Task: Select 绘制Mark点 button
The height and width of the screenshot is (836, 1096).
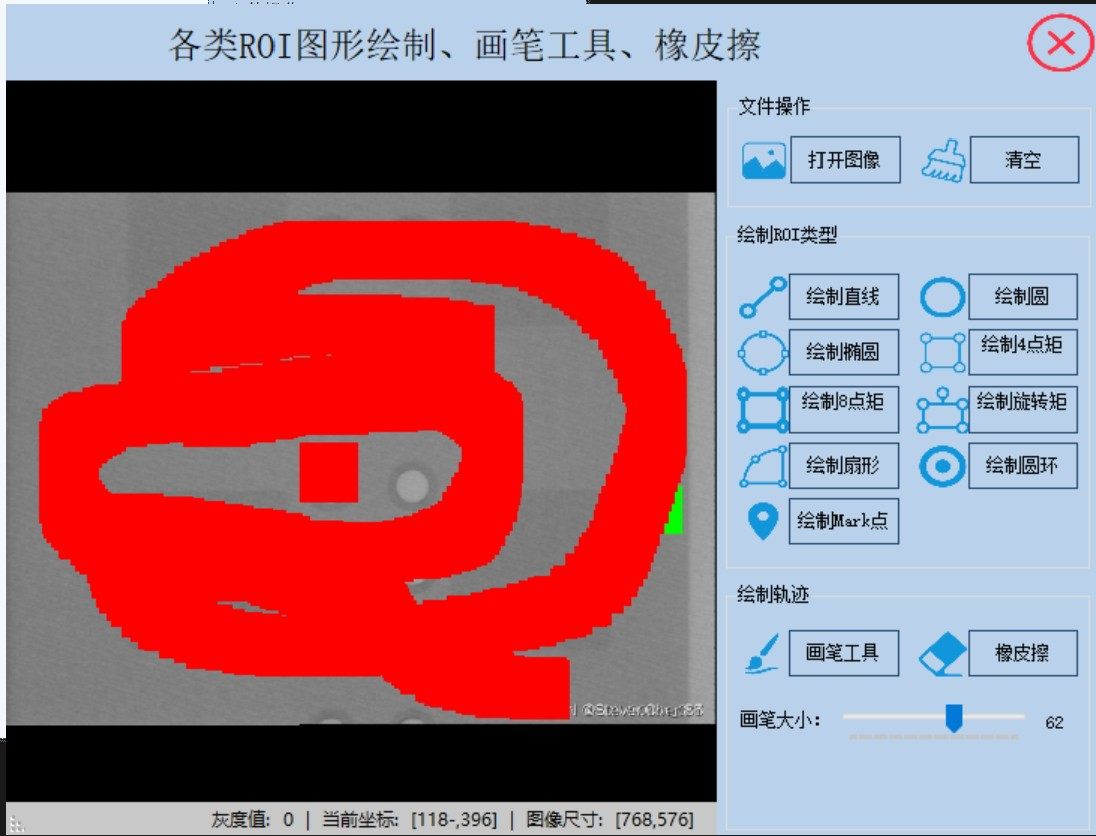Action: pyautogui.click(x=844, y=521)
